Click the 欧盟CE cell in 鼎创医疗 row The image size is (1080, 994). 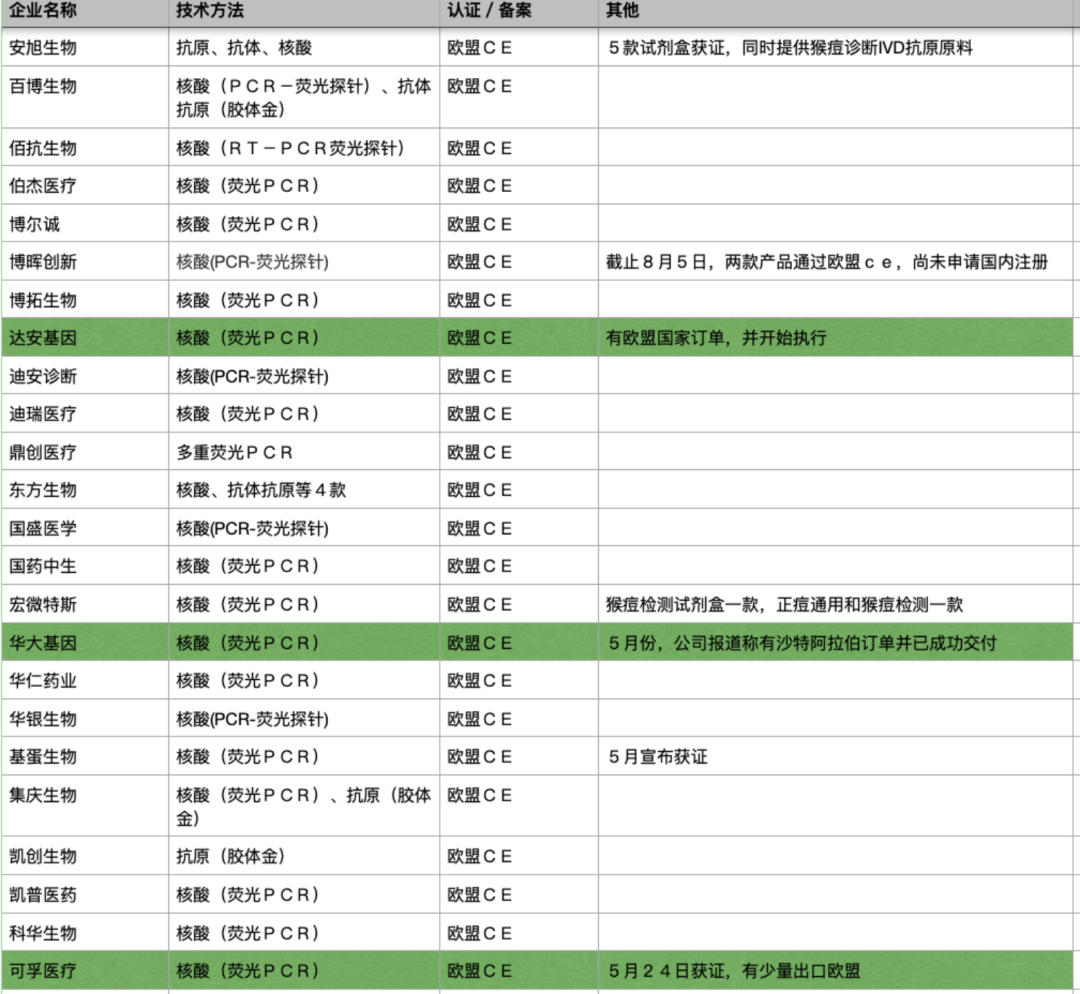[x=519, y=452]
